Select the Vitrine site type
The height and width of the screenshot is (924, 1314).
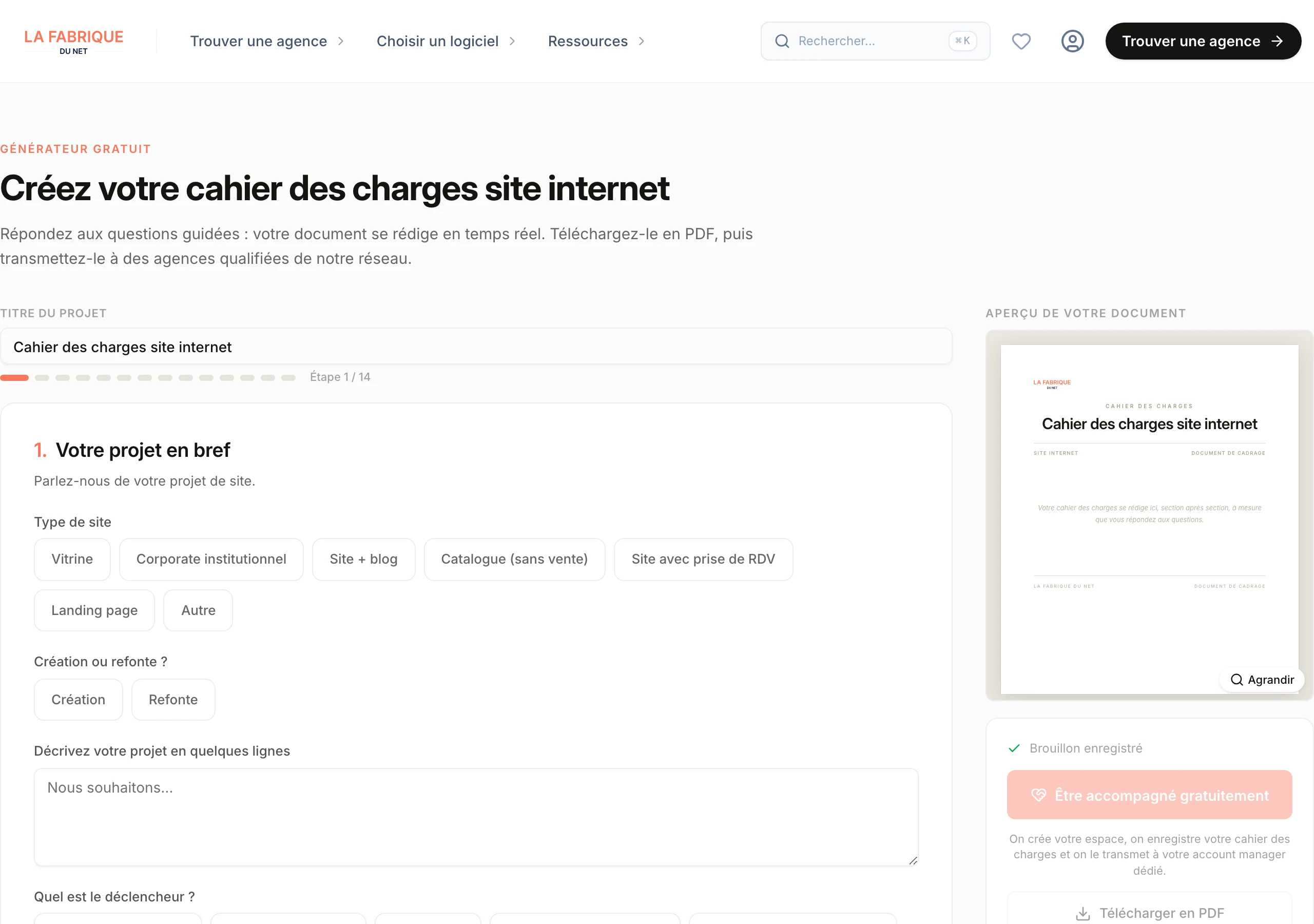(x=72, y=560)
